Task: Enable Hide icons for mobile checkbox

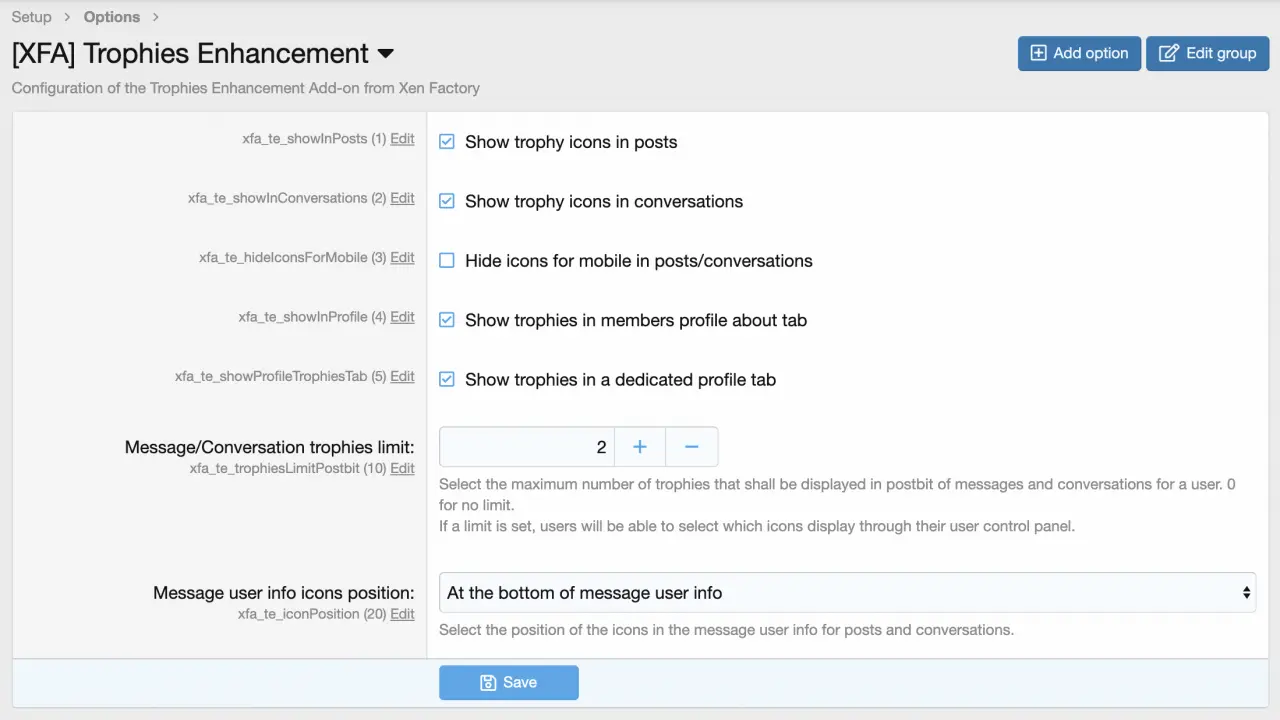Action: click(447, 261)
